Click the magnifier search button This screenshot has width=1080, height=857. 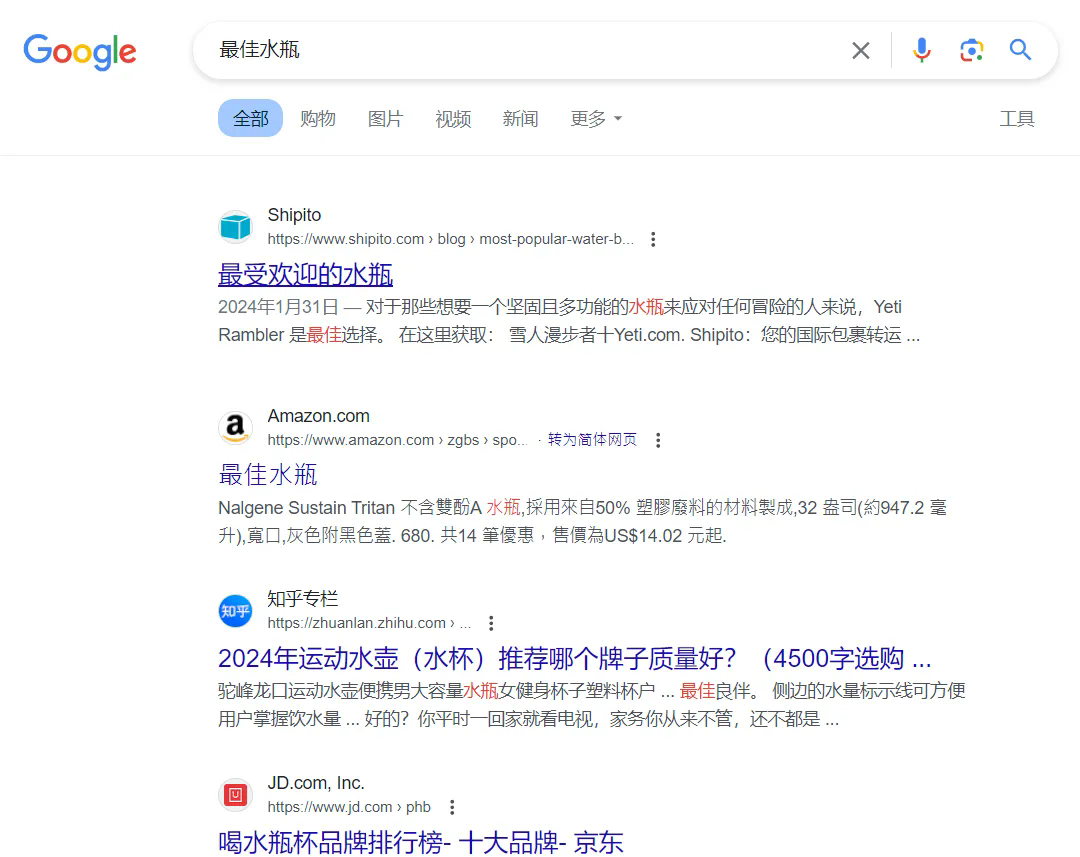[x=1020, y=50]
